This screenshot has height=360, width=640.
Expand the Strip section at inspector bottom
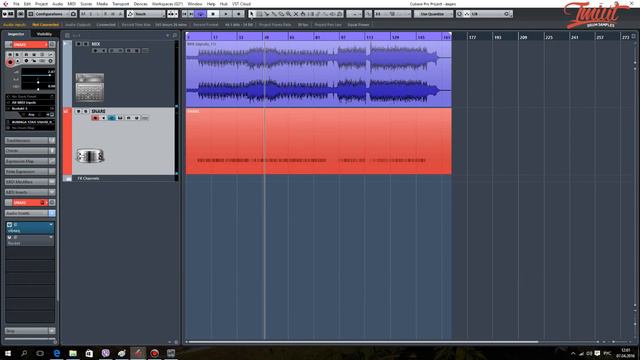[30, 331]
